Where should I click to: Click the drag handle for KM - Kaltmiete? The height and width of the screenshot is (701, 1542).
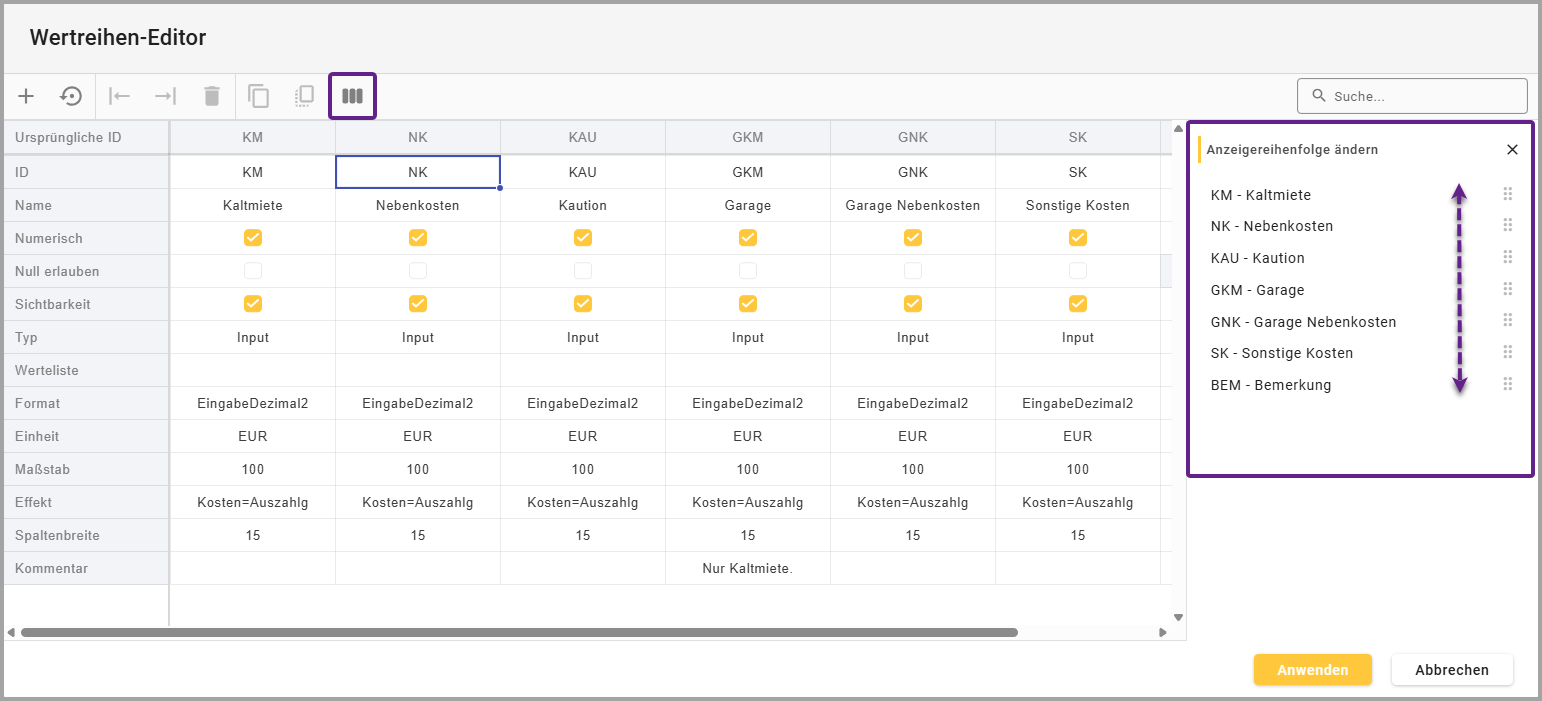pos(1508,194)
